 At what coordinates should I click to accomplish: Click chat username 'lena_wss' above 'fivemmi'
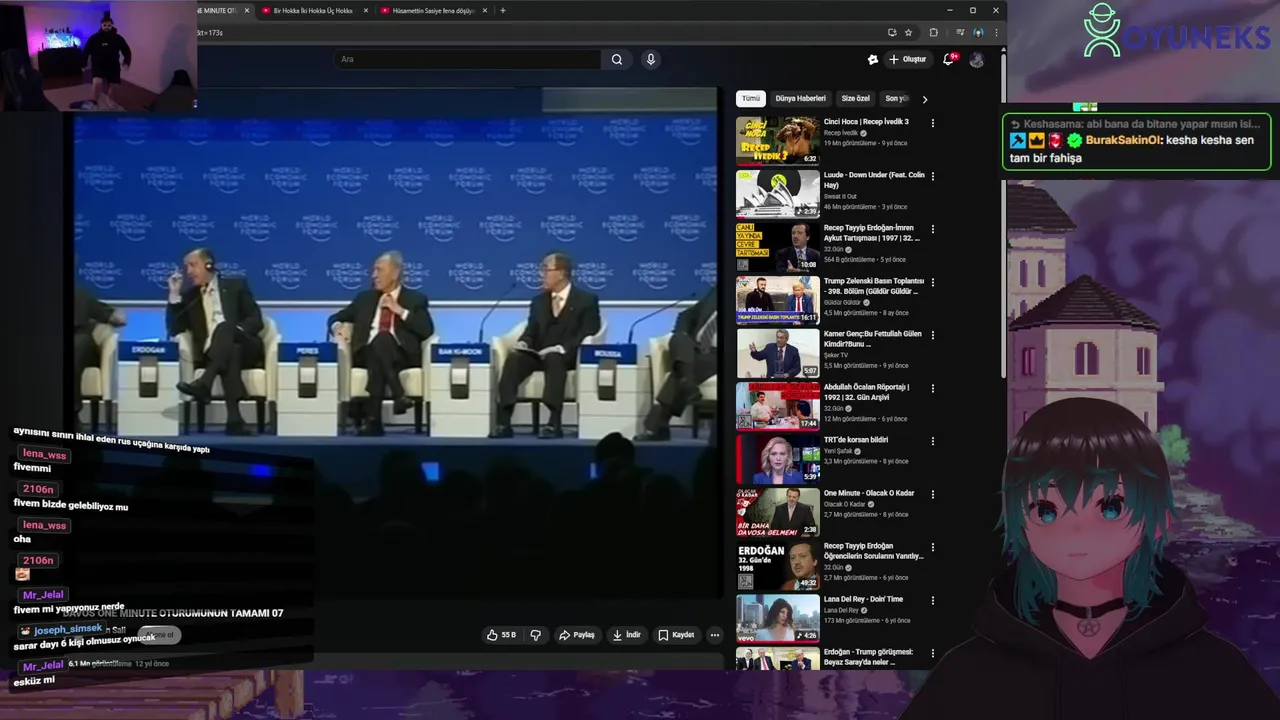45,455
